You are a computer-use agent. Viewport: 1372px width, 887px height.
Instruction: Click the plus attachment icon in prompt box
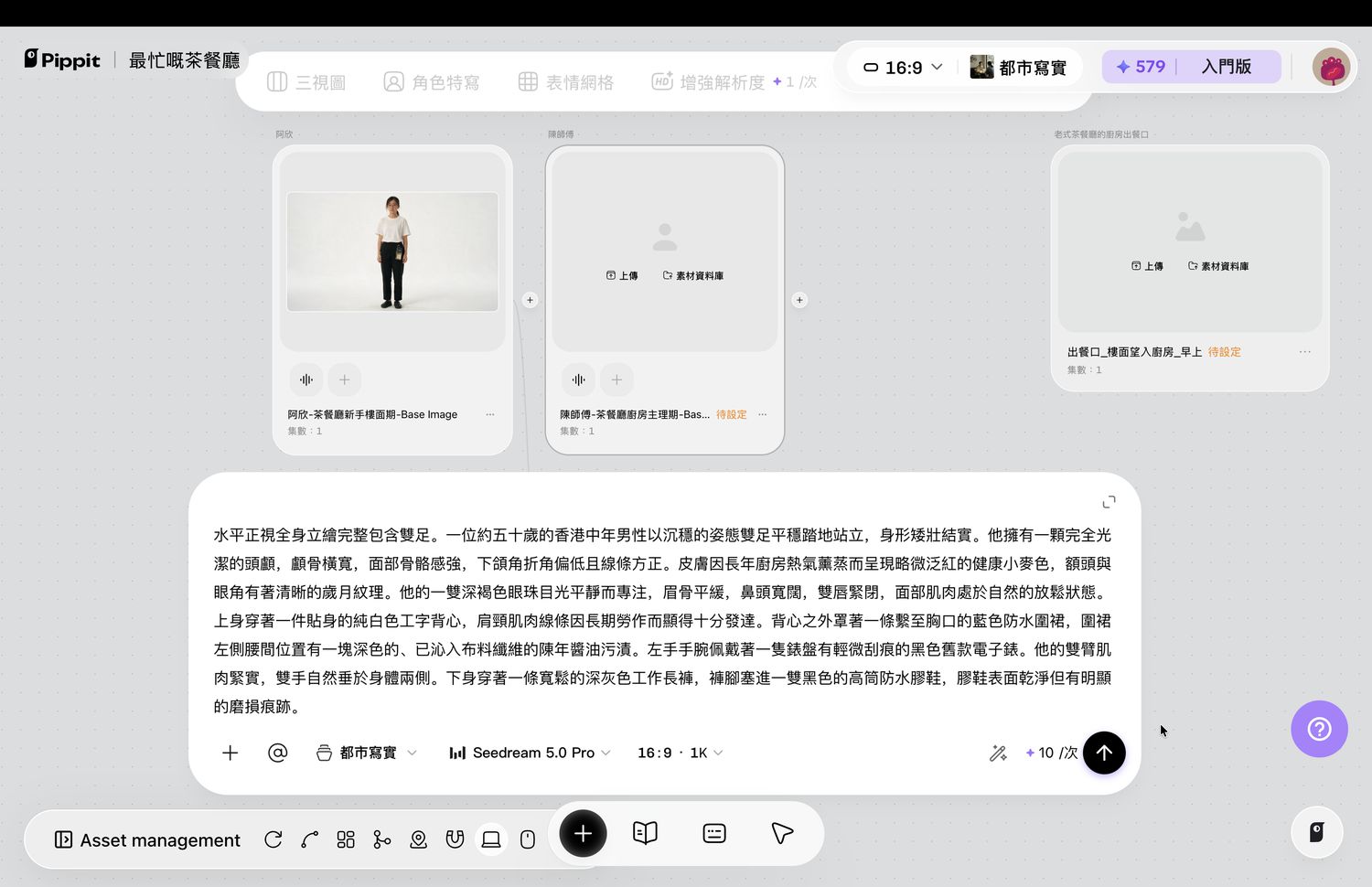point(230,753)
